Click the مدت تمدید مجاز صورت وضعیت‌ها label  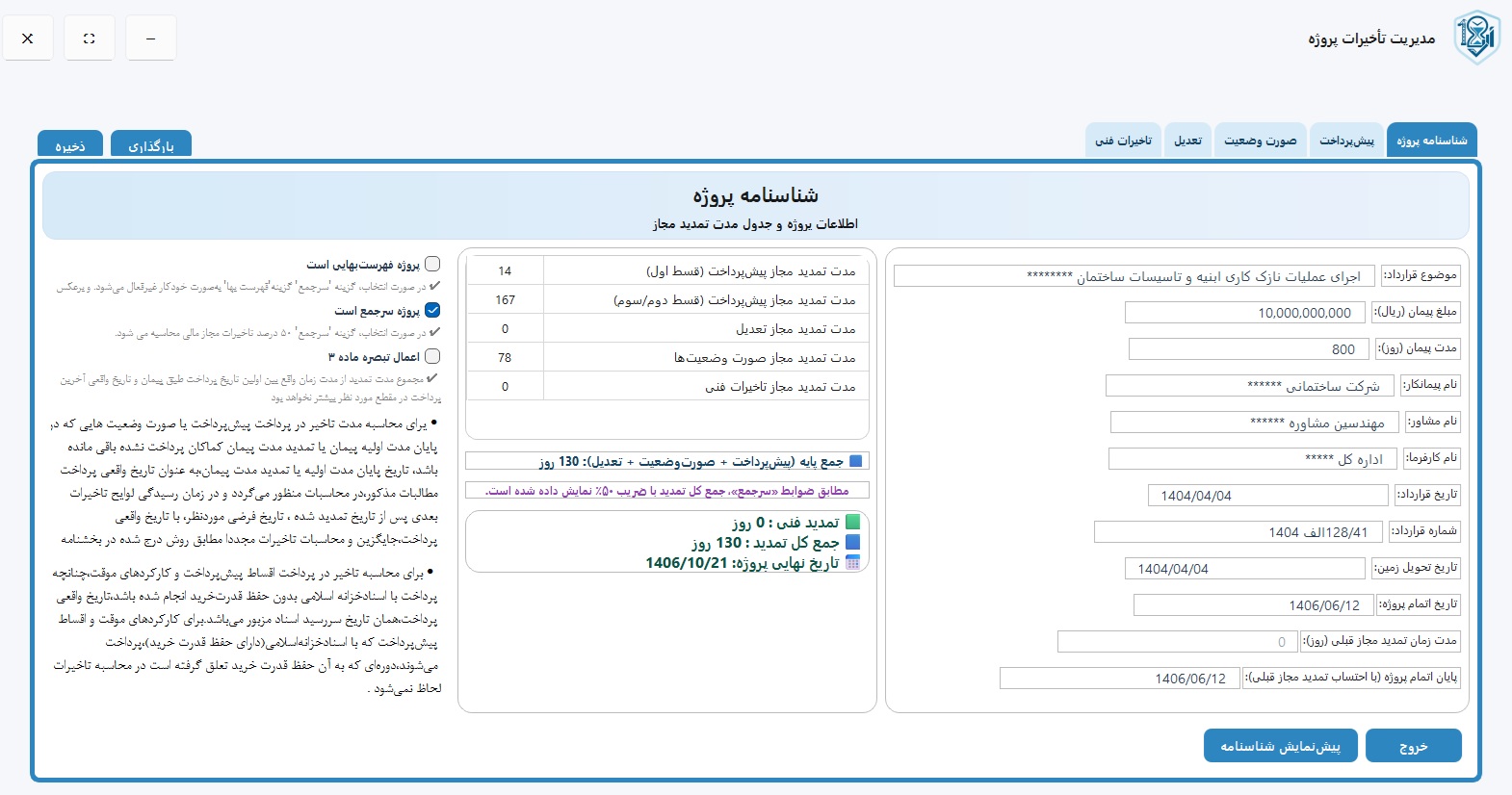[765, 358]
